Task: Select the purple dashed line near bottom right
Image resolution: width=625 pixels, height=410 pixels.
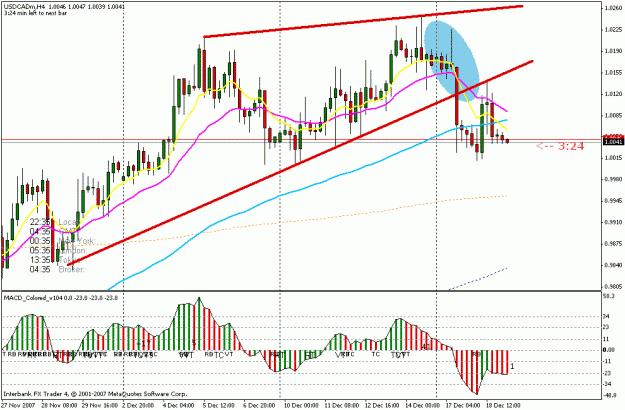Action: (x=478, y=279)
